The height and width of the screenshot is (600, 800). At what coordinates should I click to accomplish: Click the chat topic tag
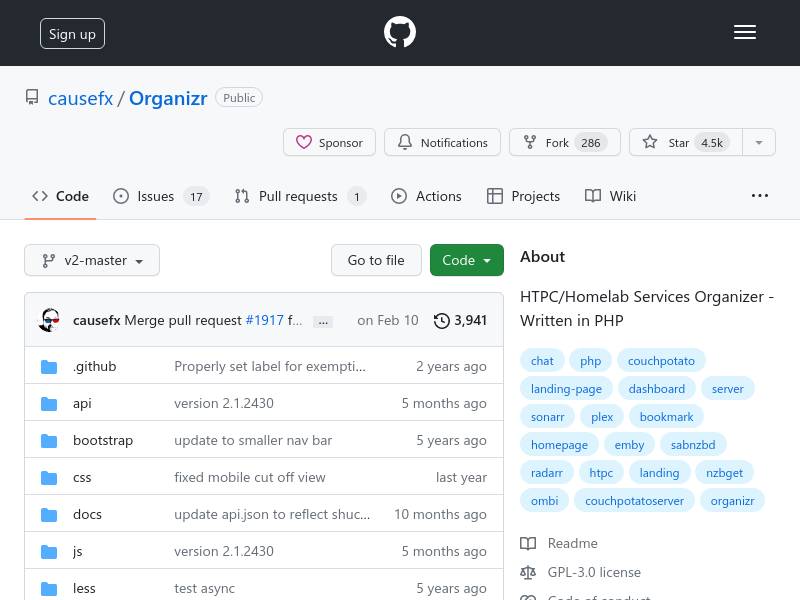coord(542,361)
